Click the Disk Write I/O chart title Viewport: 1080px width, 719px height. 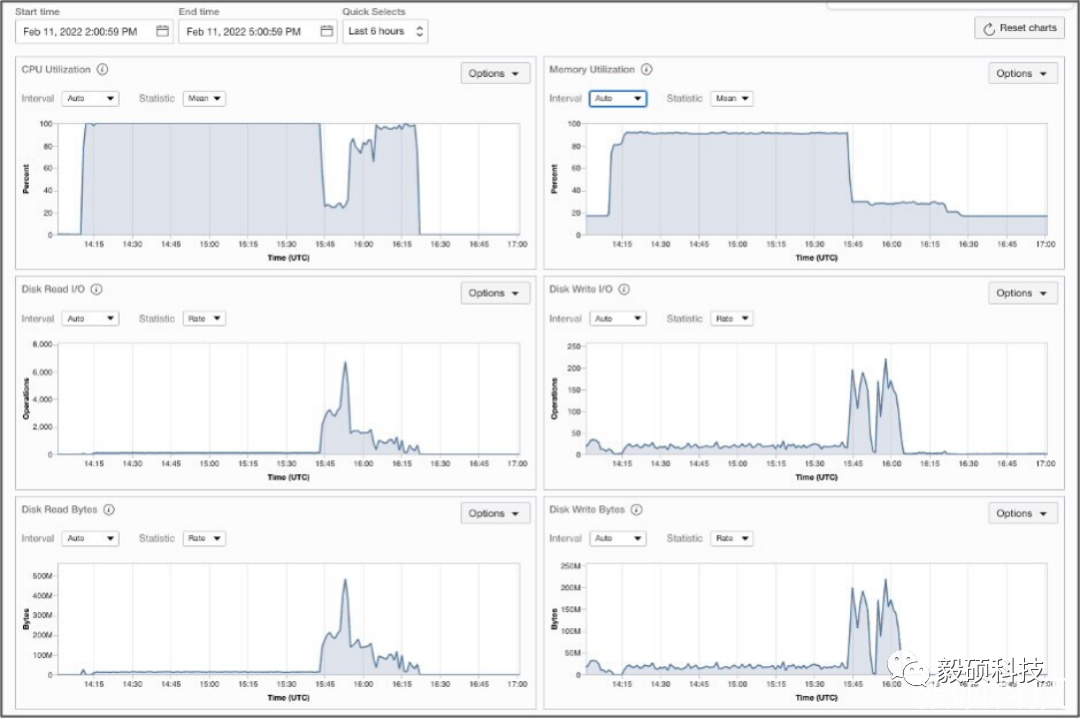(x=581, y=289)
